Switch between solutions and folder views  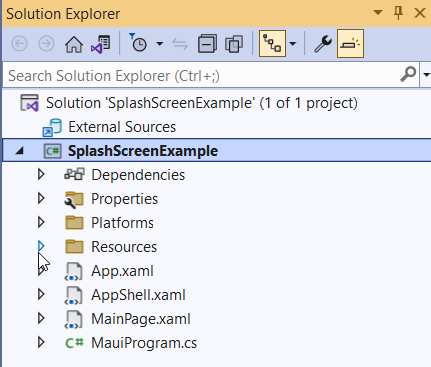pos(100,44)
